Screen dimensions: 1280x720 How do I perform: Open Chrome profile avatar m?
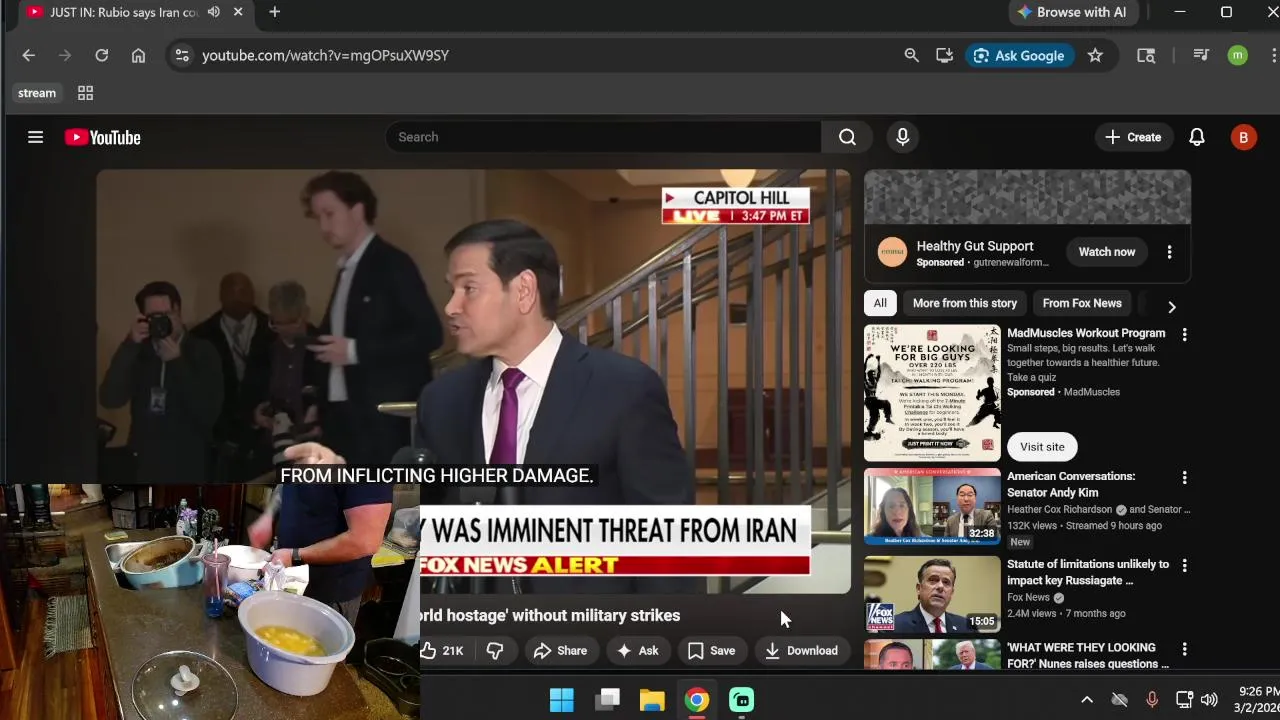coord(1238,56)
